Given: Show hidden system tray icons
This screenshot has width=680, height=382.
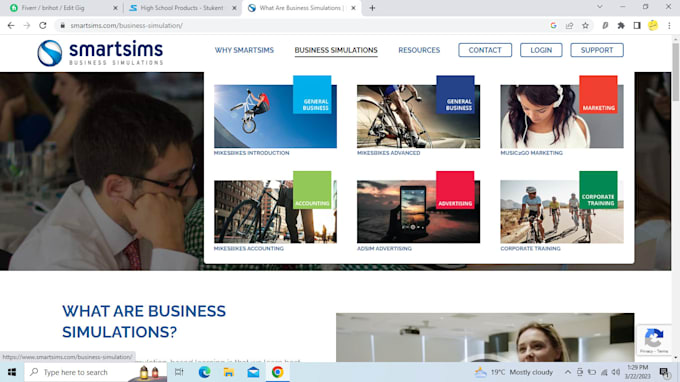Looking at the screenshot, I should [568, 372].
